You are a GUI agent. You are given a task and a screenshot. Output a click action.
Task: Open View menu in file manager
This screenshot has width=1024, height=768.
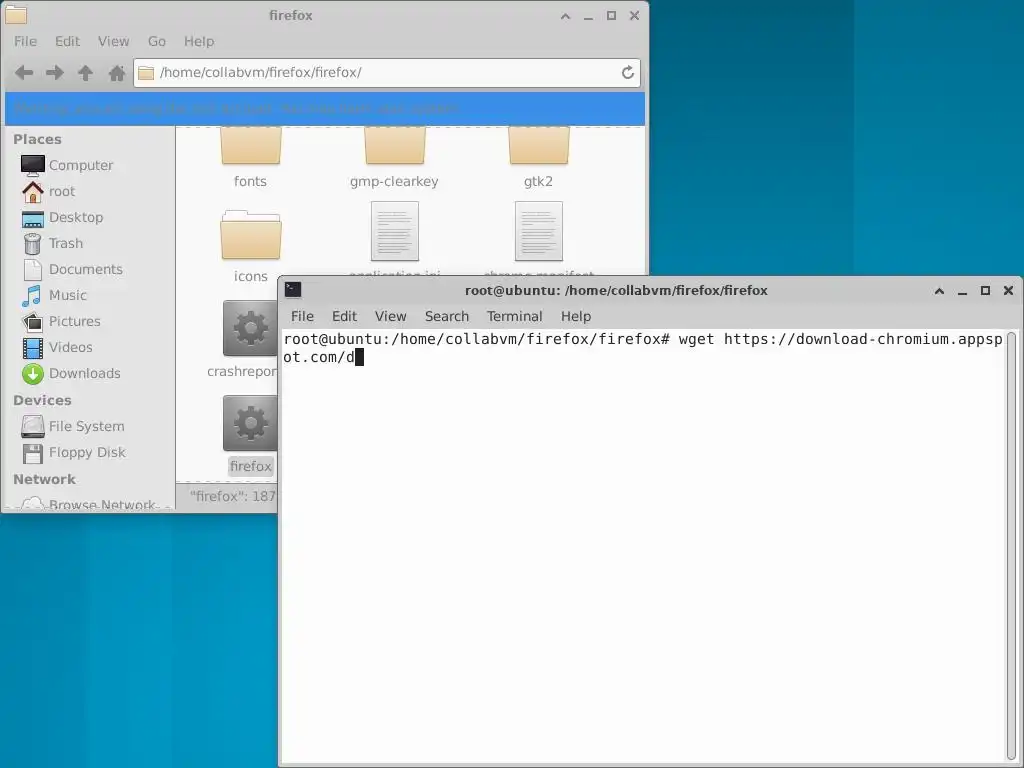pos(114,41)
